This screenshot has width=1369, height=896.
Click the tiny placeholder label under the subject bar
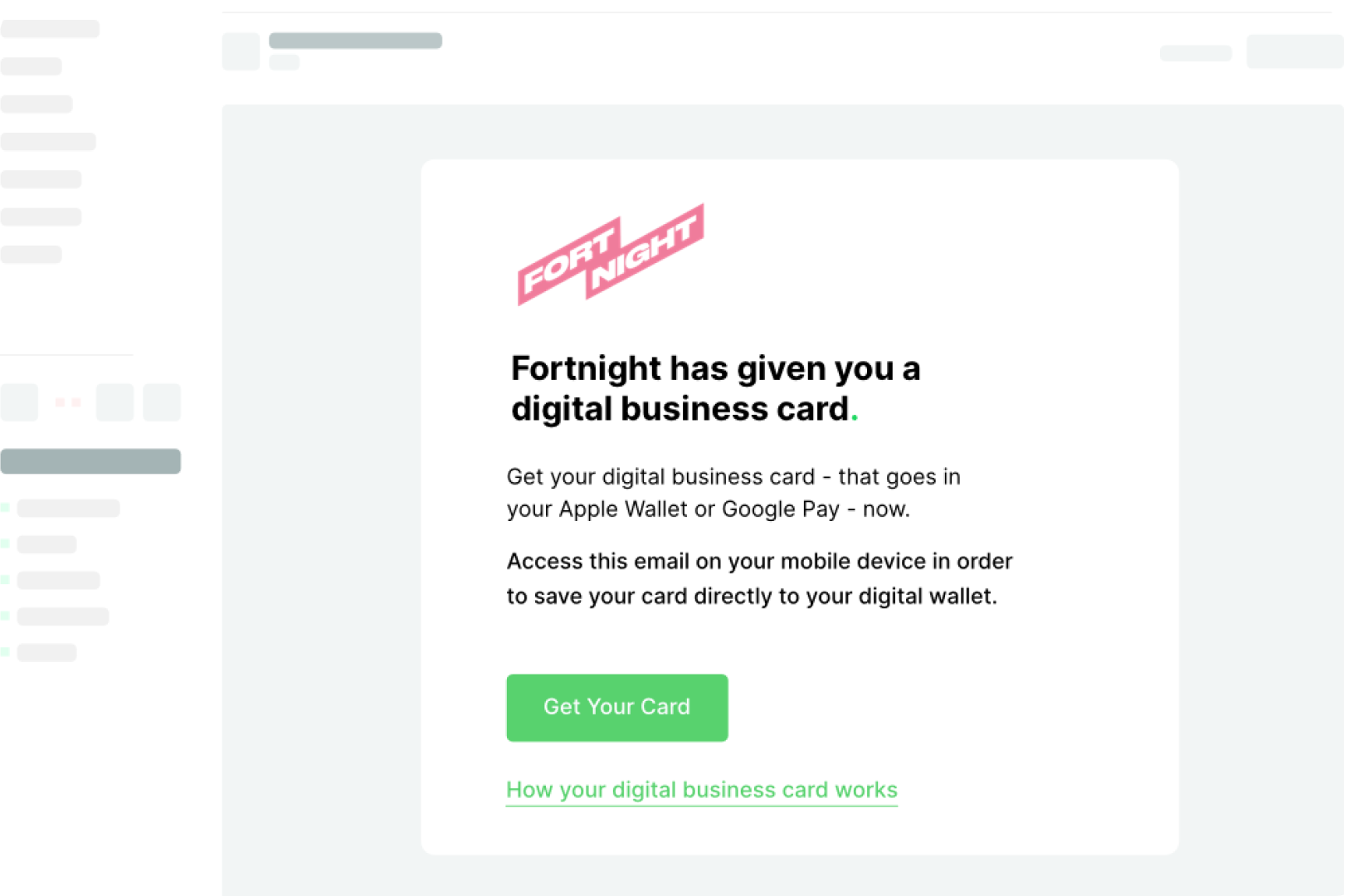(x=284, y=61)
